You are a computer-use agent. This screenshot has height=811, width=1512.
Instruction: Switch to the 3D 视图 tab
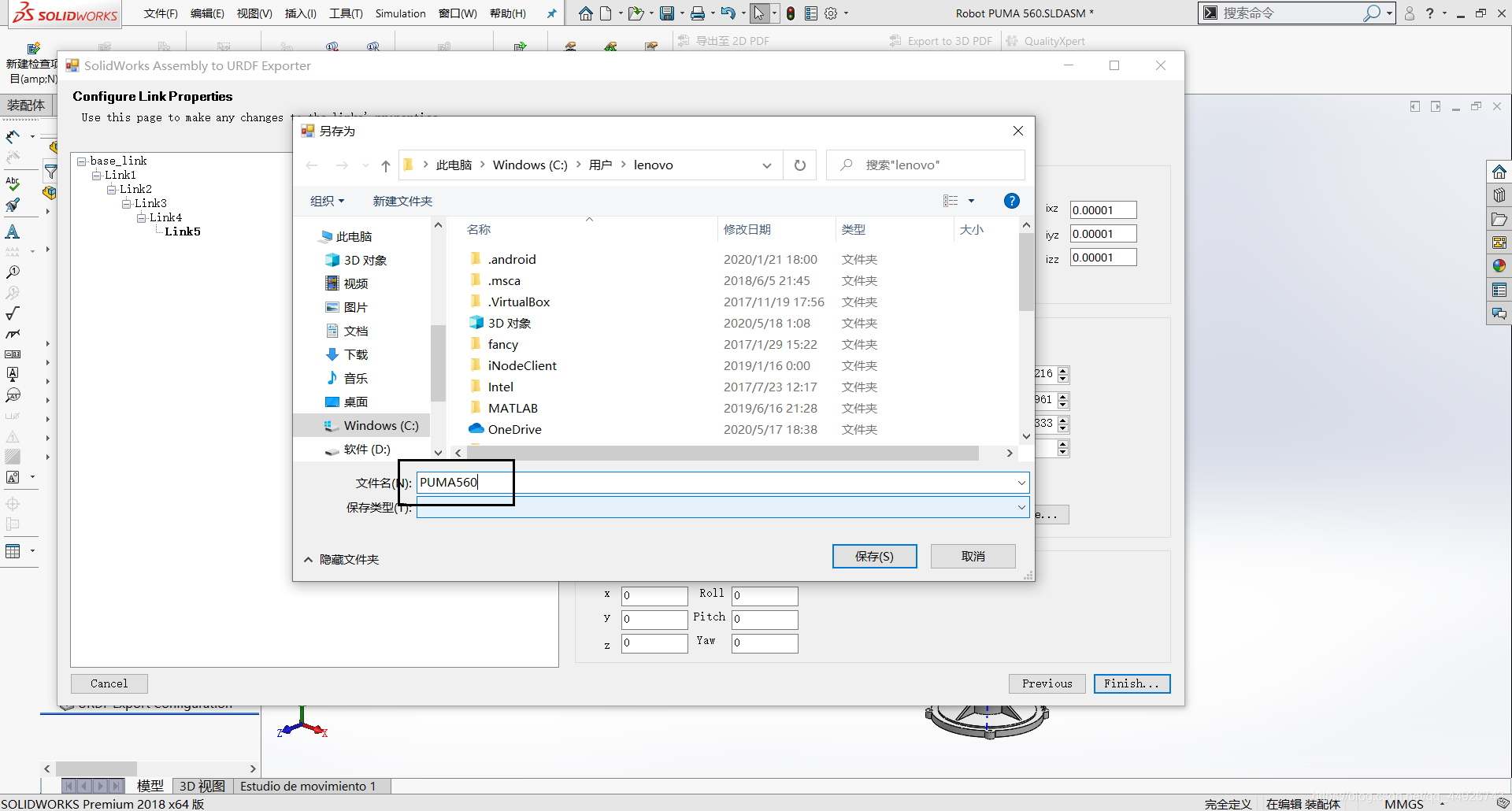pyautogui.click(x=202, y=786)
